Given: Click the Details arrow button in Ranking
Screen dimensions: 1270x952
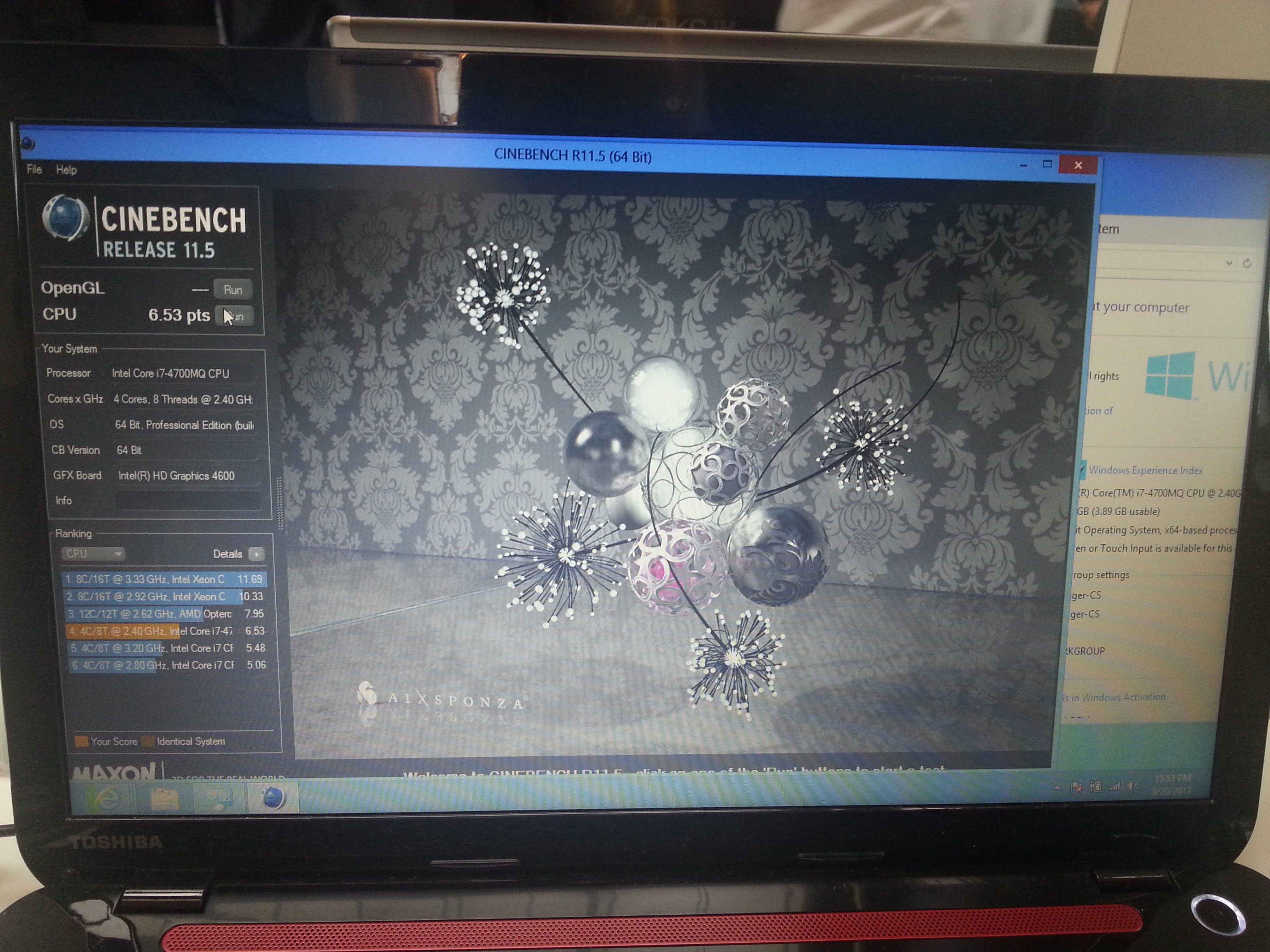Looking at the screenshot, I should click(256, 554).
